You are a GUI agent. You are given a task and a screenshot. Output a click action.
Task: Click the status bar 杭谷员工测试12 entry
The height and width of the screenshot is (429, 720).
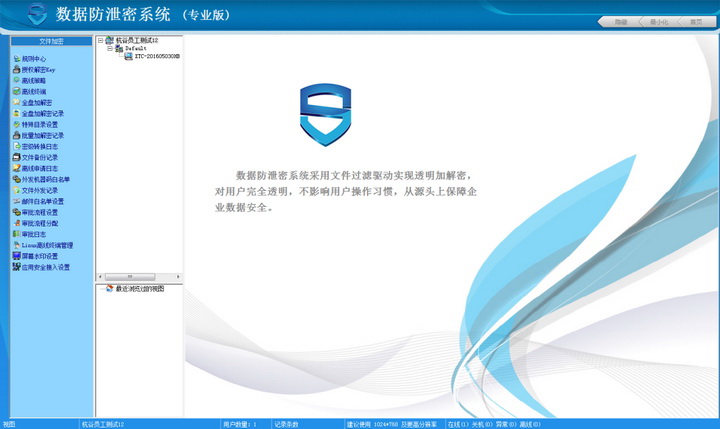click(103, 424)
